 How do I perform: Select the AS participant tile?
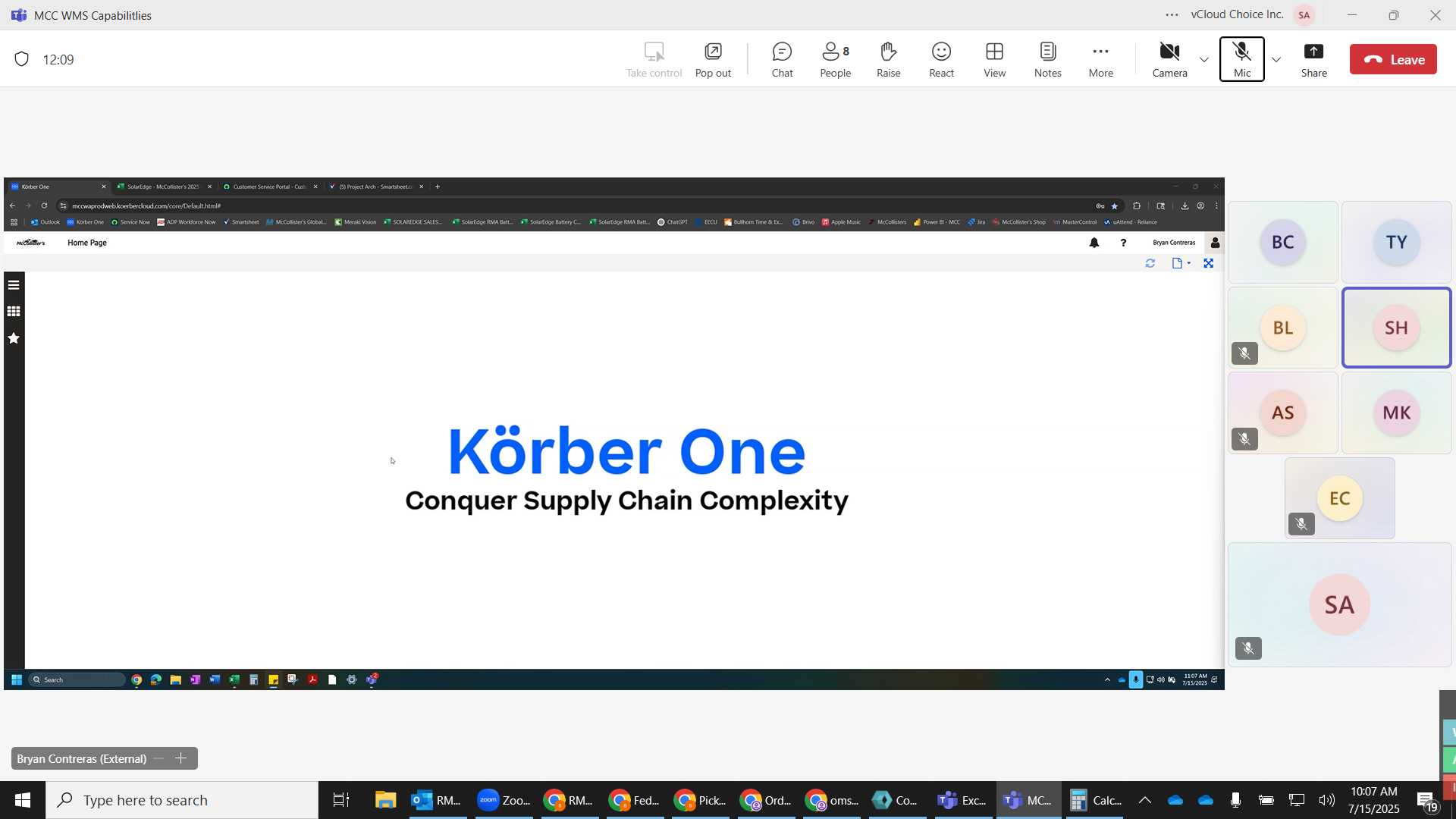point(1282,413)
